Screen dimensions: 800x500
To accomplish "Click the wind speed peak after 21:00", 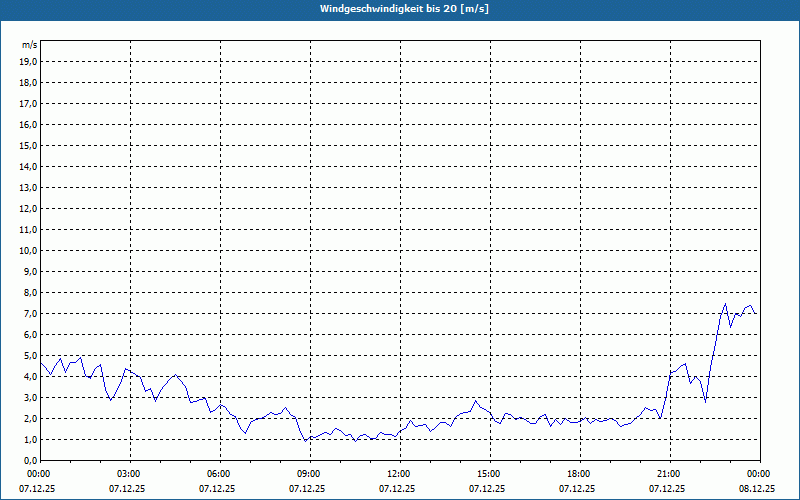I will click(x=725, y=304).
